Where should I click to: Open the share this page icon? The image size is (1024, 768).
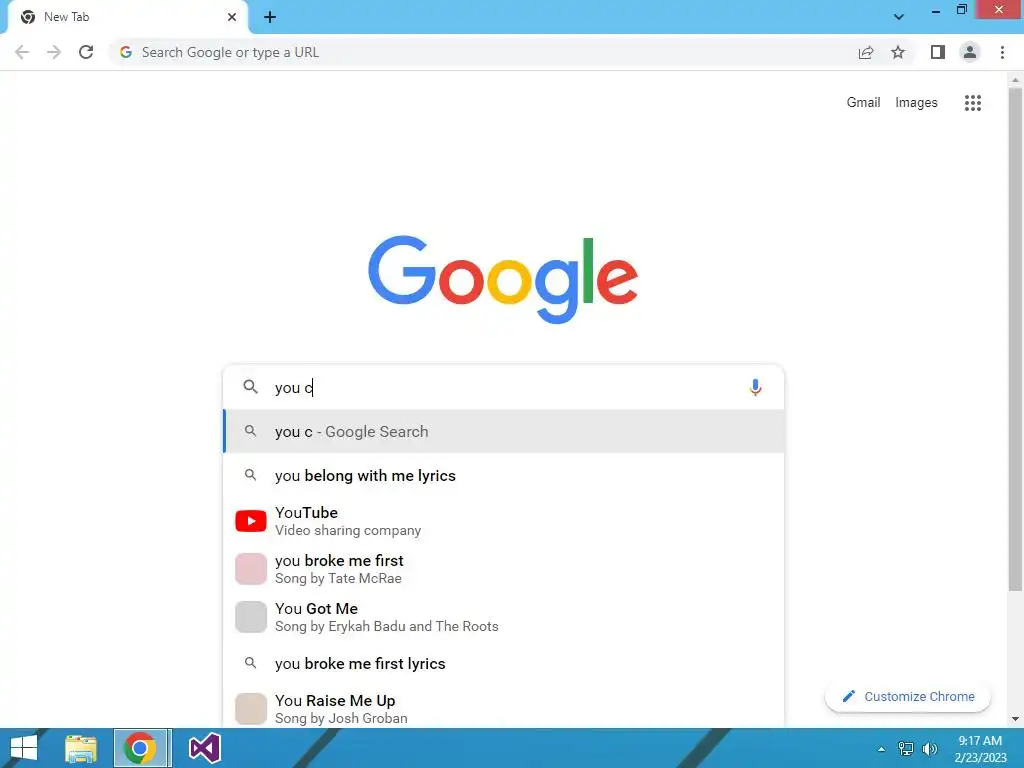866,52
